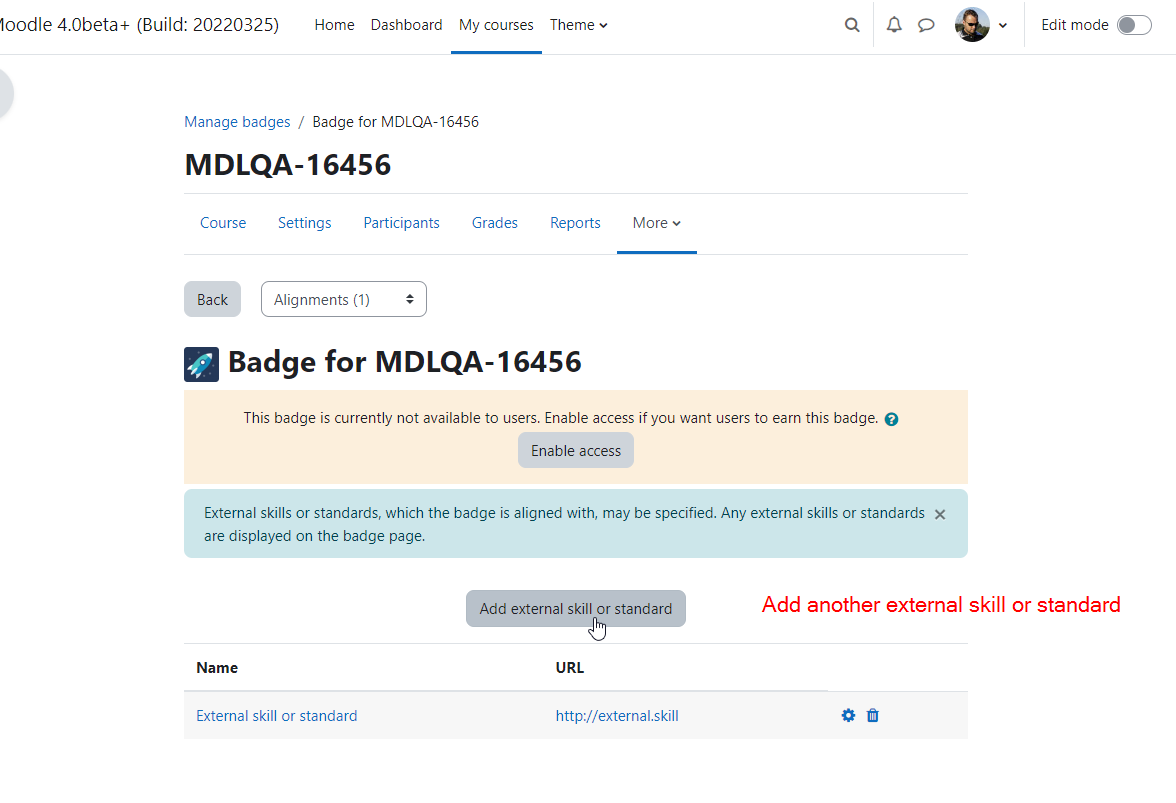Screen dimensions: 1176x803
Task: Open the notifications bell
Action: (x=894, y=25)
